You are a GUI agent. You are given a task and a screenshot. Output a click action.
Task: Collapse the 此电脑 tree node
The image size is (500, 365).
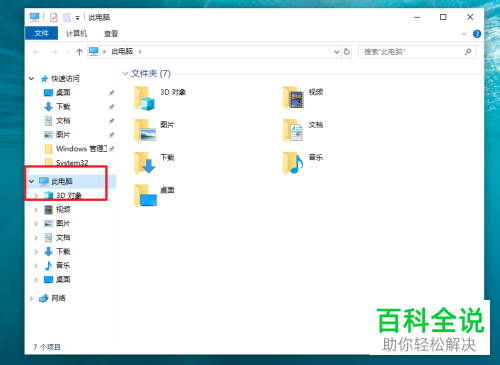tap(31, 181)
